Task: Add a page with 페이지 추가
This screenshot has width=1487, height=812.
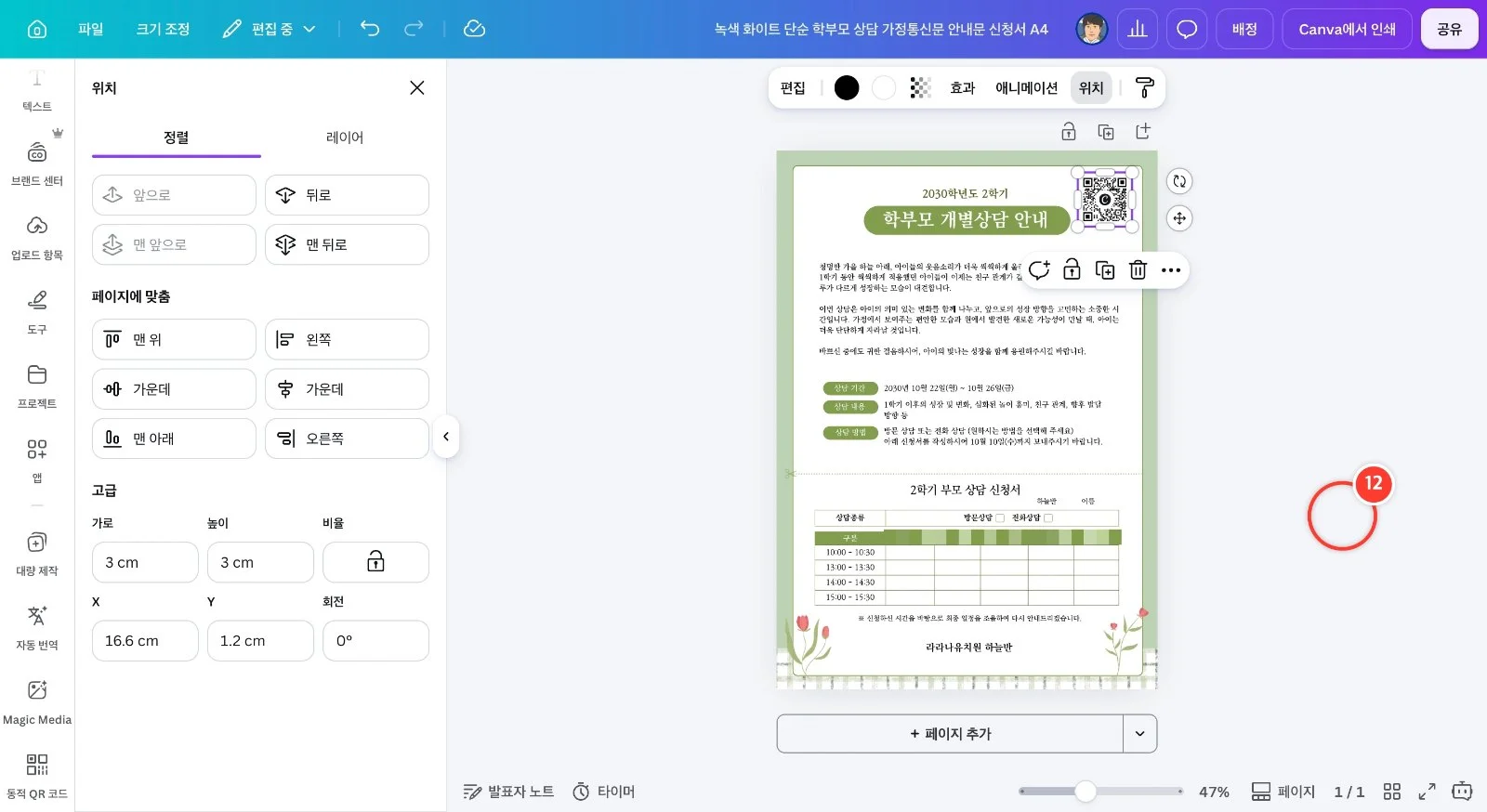Action: pyautogui.click(x=950, y=734)
